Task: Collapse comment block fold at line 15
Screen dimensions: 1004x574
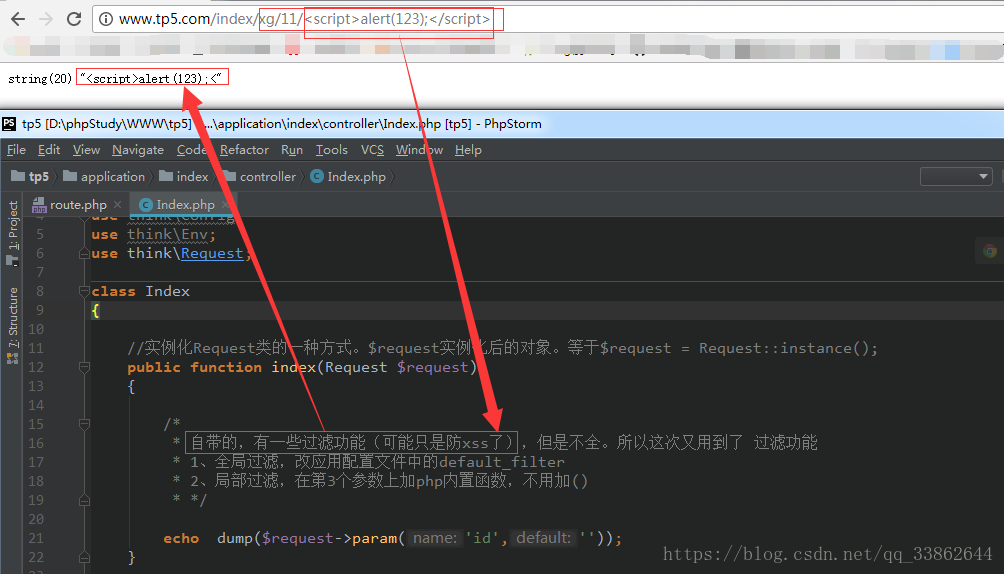Action: point(84,424)
